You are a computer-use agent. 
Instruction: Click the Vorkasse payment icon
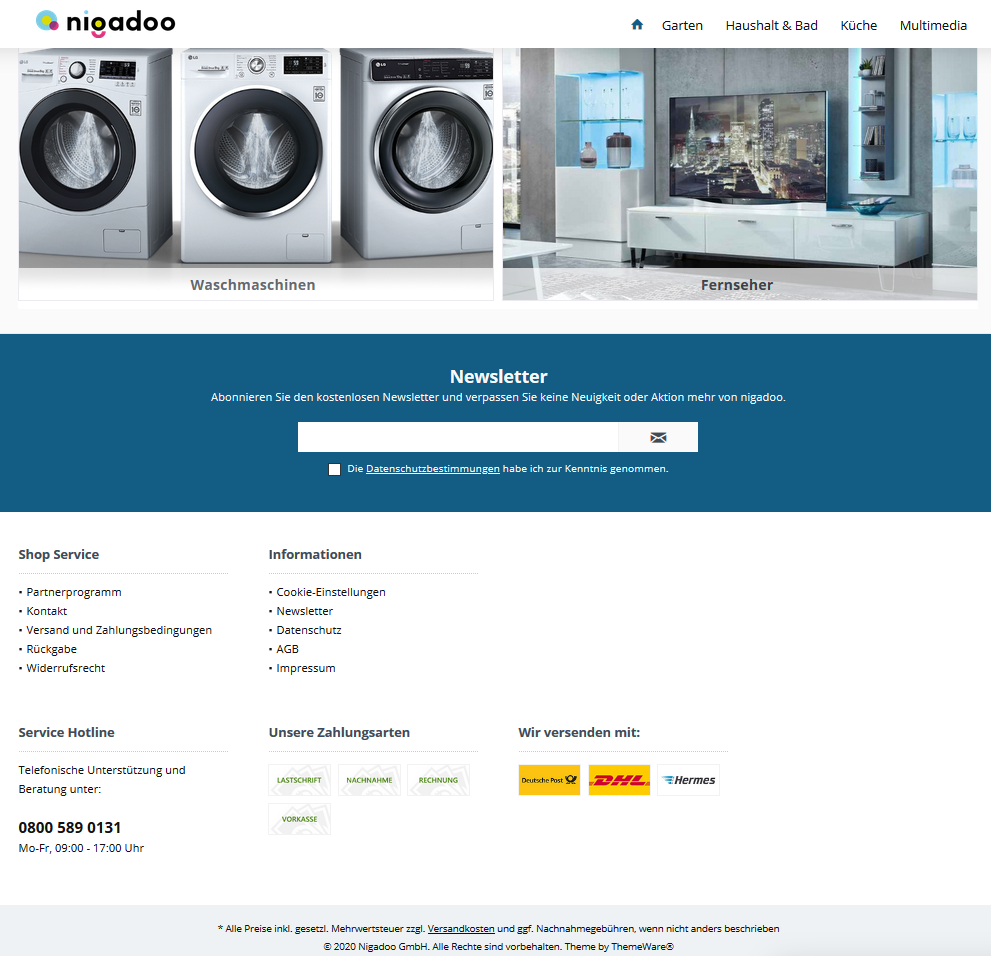coord(300,819)
